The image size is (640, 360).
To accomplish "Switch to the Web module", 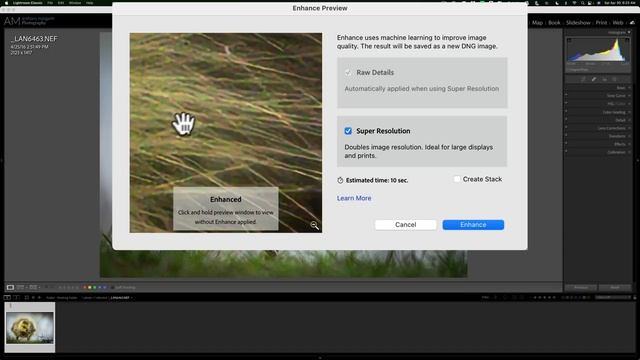I will [x=618, y=23].
